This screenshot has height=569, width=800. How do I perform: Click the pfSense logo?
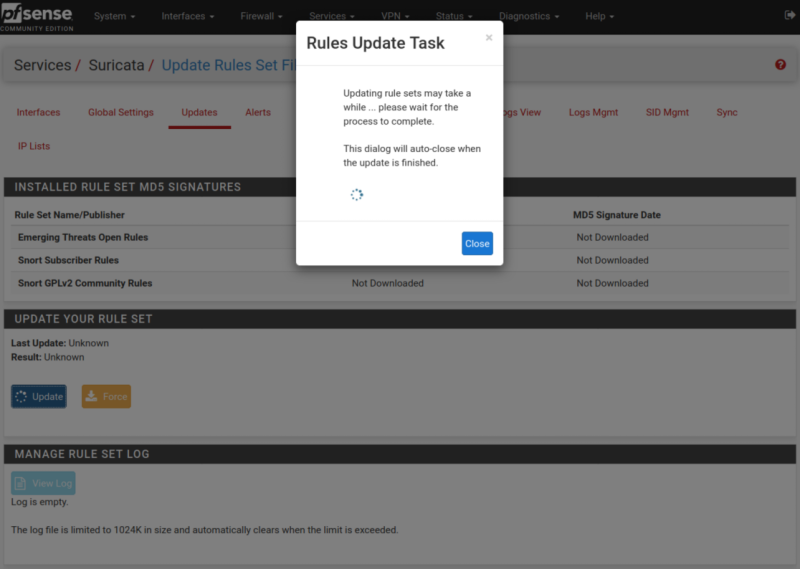[x=37, y=17]
